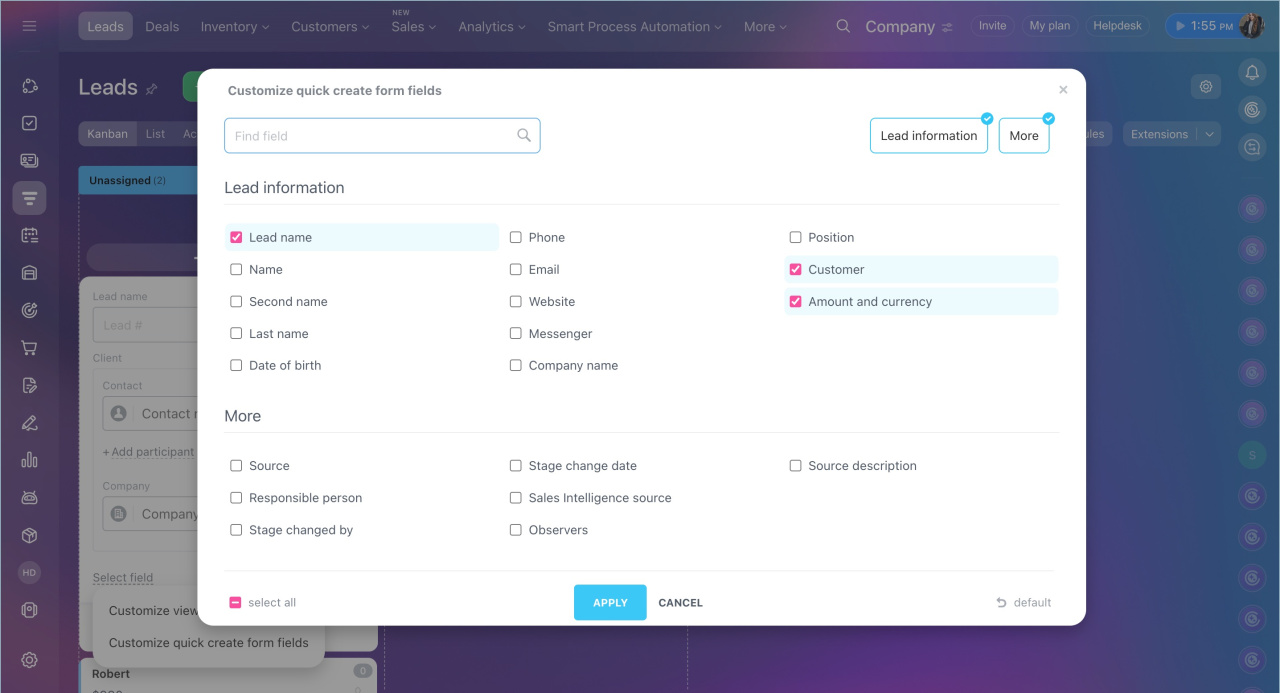This screenshot has width=1280, height=693.
Task: Open the calendar icon in left sidebar
Action: point(29,236)
